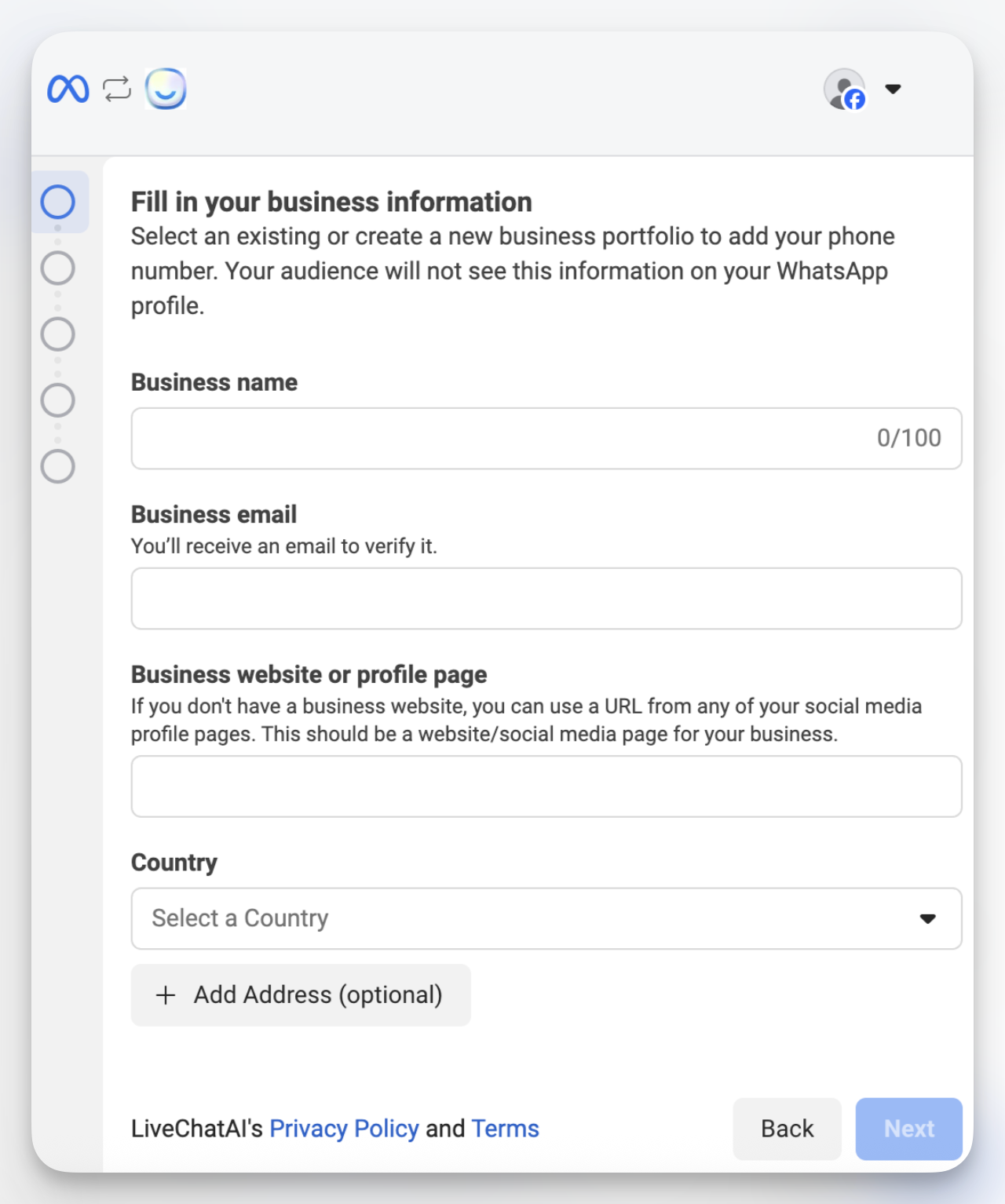Viewport: 1005px width, 1204px height.
Task: Select the second step circle in sidebar
Action: click(x=58, y=268)
